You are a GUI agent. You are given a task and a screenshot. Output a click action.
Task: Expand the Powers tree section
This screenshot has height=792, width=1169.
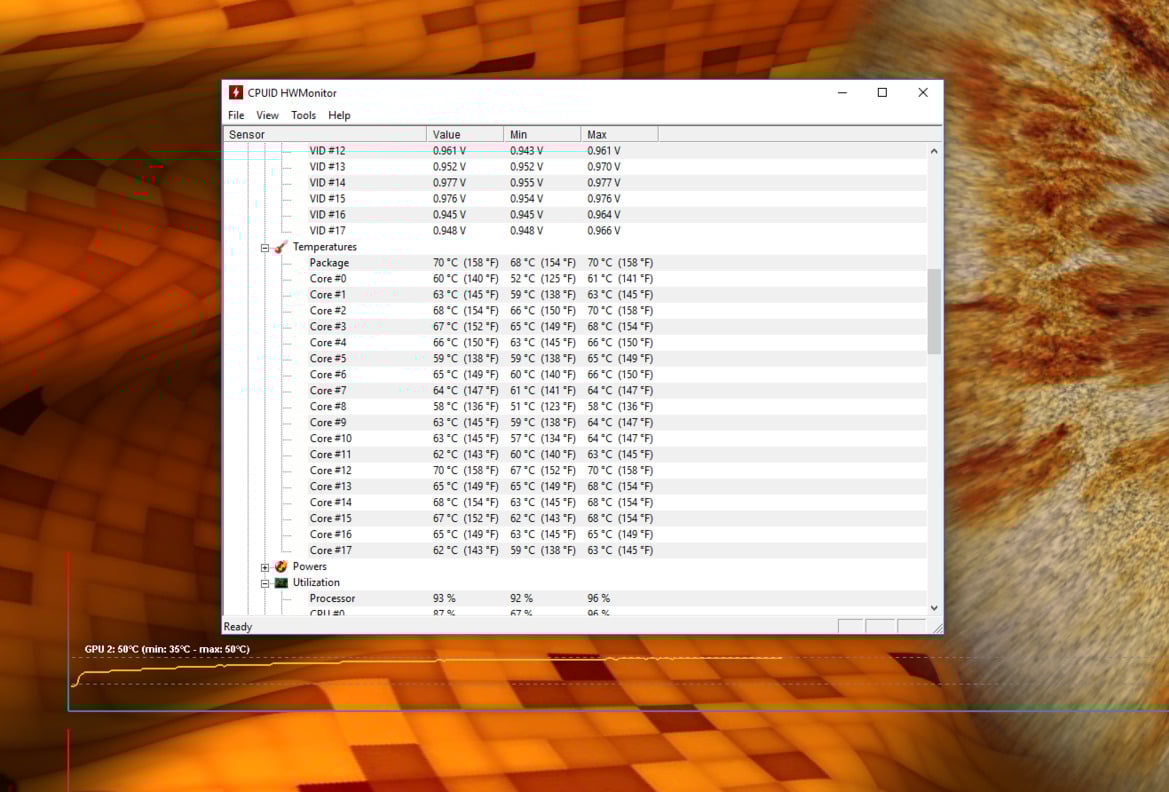[x=265, y=568]
